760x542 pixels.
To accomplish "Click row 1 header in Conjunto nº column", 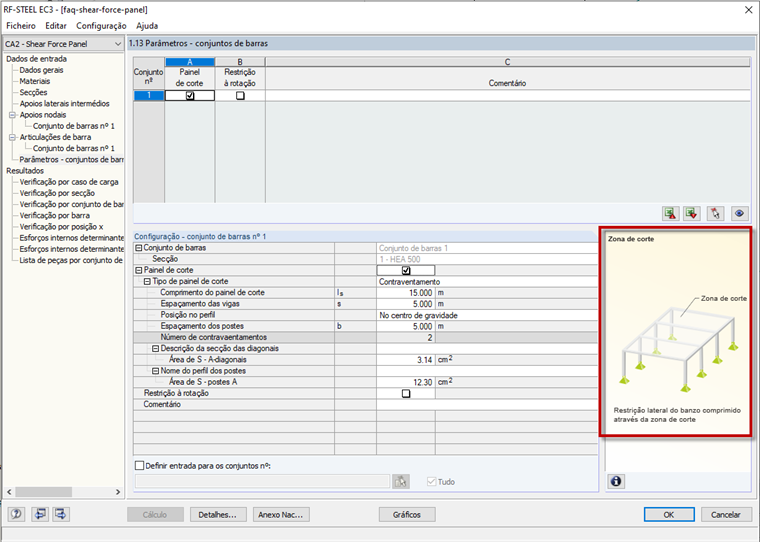I will (149, 96).
